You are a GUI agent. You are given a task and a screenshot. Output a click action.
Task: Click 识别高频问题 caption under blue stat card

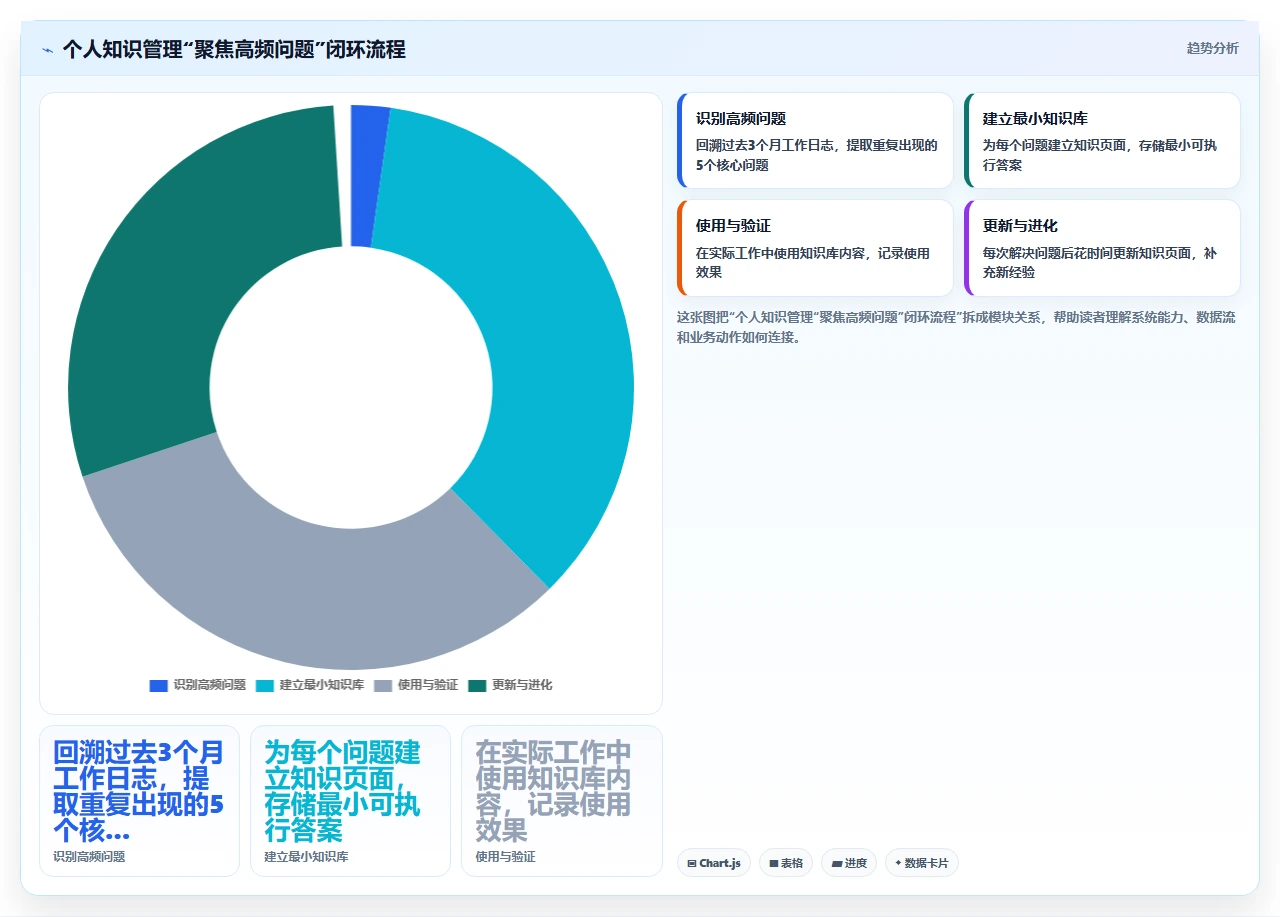pos(89,857)
